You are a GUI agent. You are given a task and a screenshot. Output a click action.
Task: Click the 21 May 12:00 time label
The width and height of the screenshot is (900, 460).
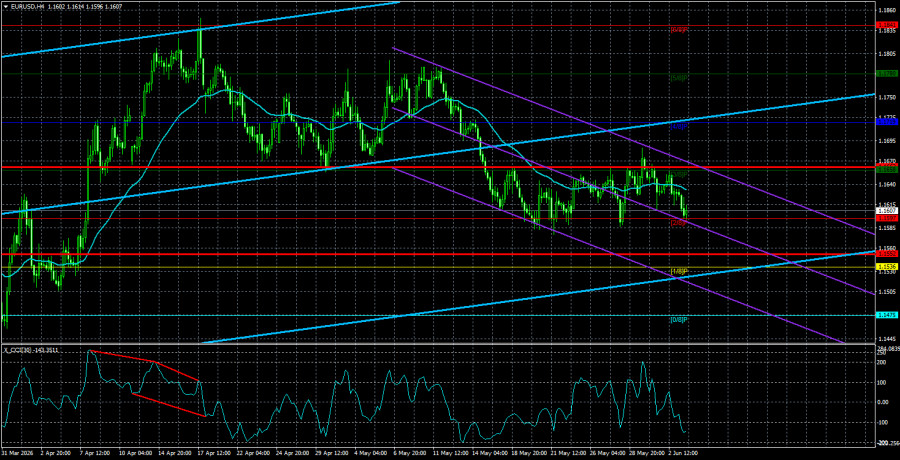tap(566, 453)
